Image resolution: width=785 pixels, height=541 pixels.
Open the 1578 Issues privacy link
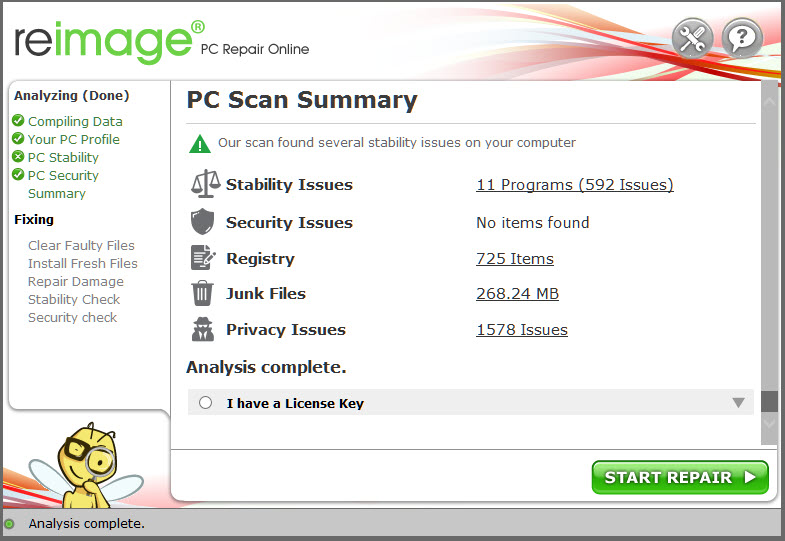[521, 330]
